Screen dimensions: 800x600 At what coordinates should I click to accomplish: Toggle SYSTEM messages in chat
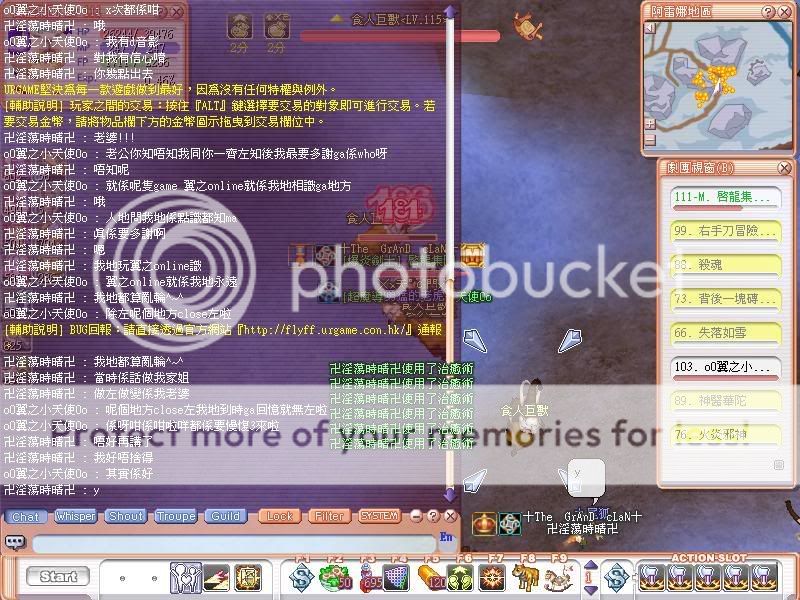(x=379, y=516)
